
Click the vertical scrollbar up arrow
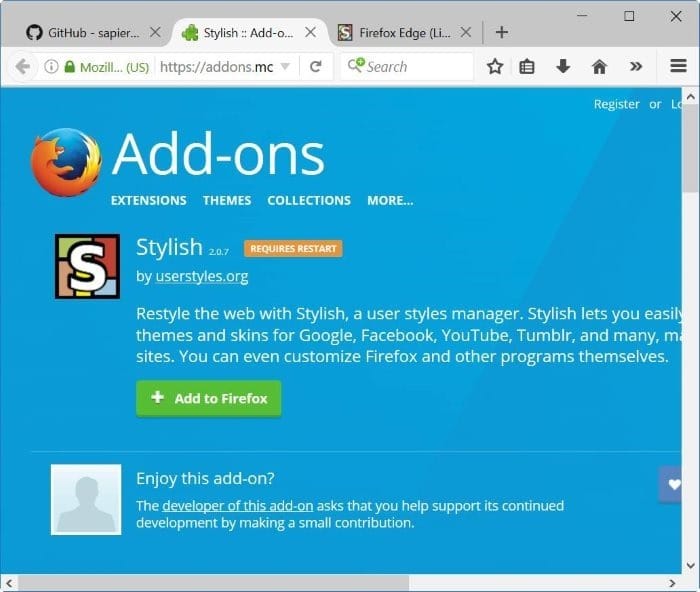[691, 96]
